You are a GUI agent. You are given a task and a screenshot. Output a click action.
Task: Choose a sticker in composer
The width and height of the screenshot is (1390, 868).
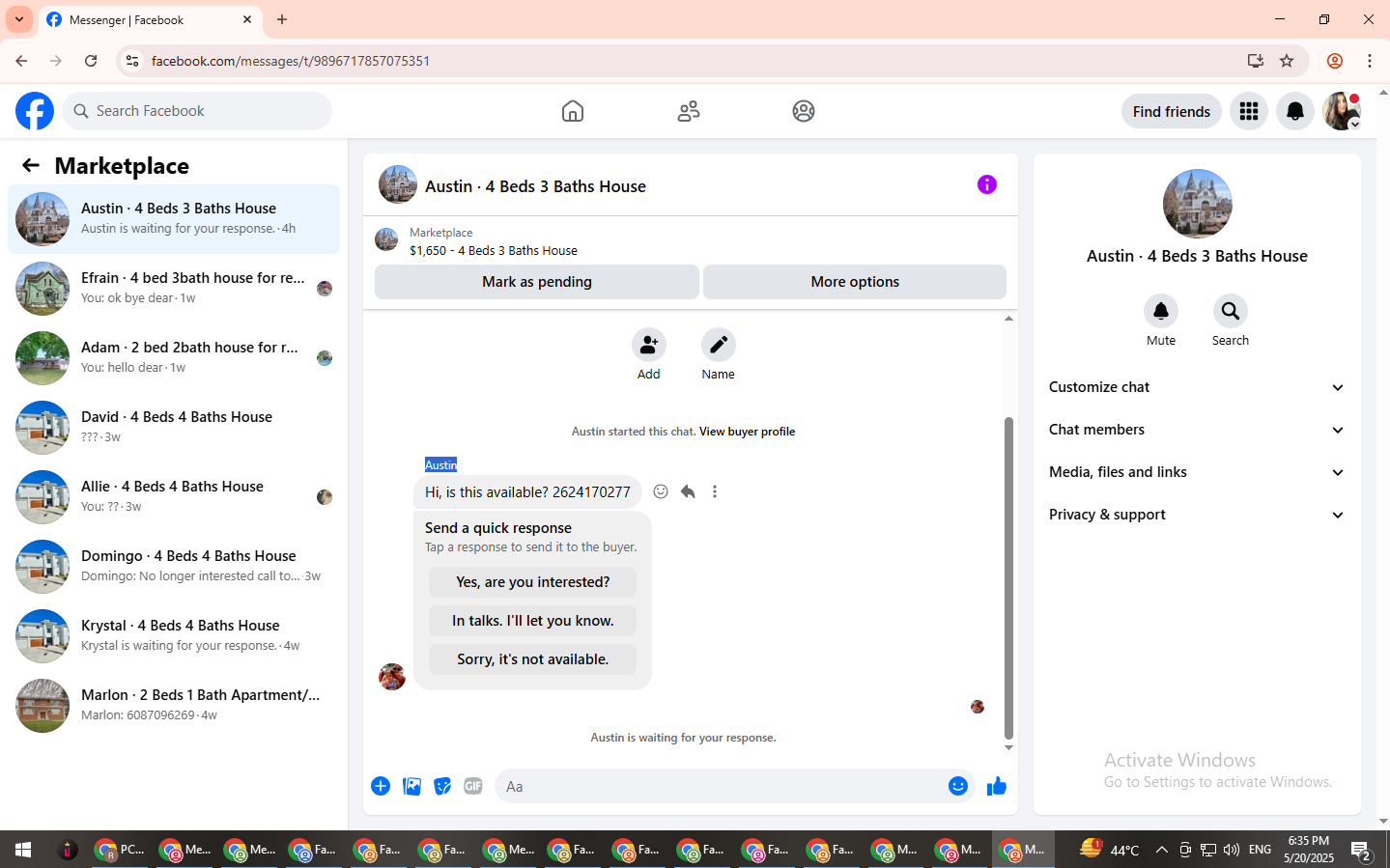pyautogui.click(x=442, y=786)
